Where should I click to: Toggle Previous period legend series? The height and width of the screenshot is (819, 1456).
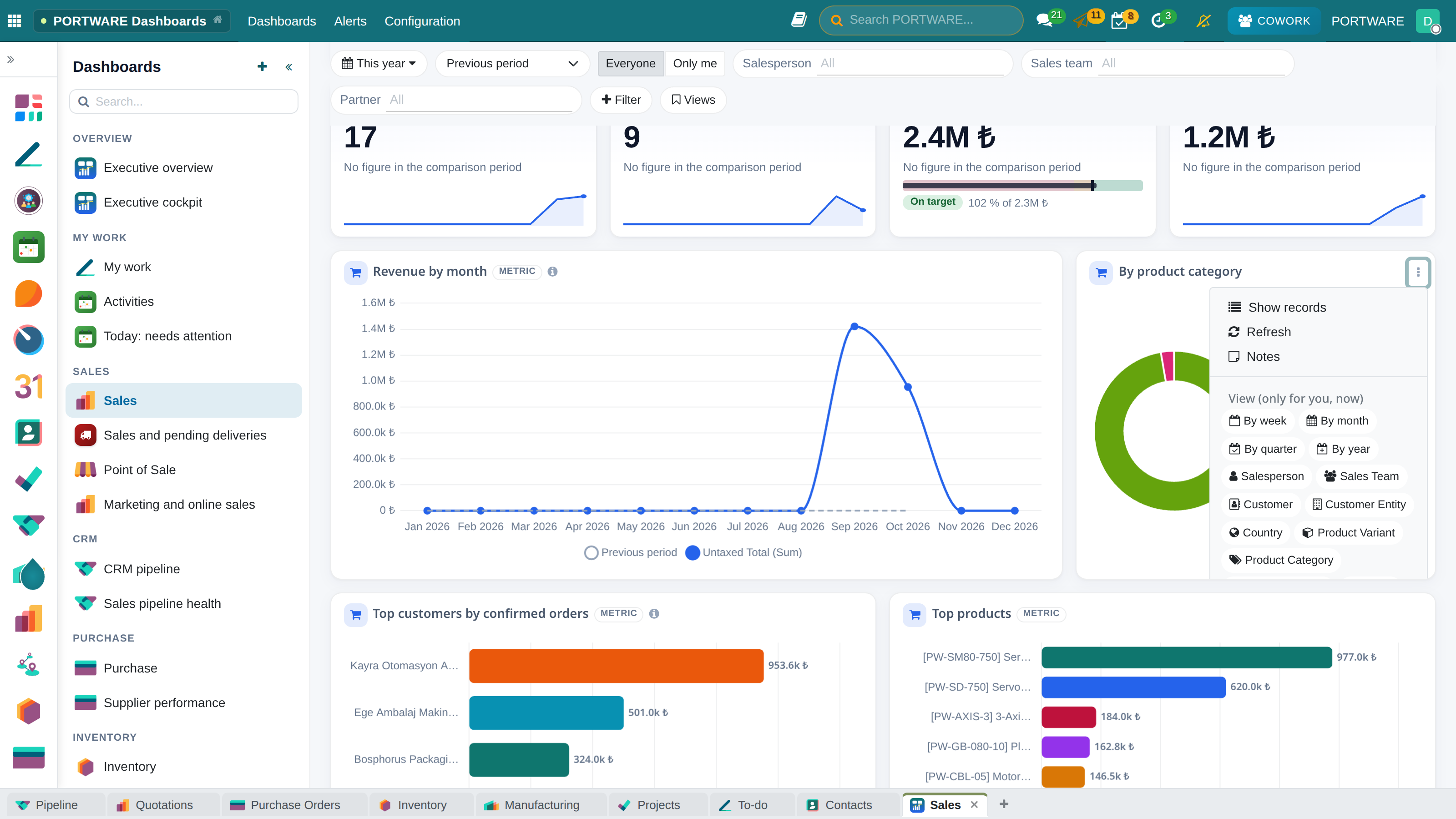pyautogui.click(x=630, y=552)
